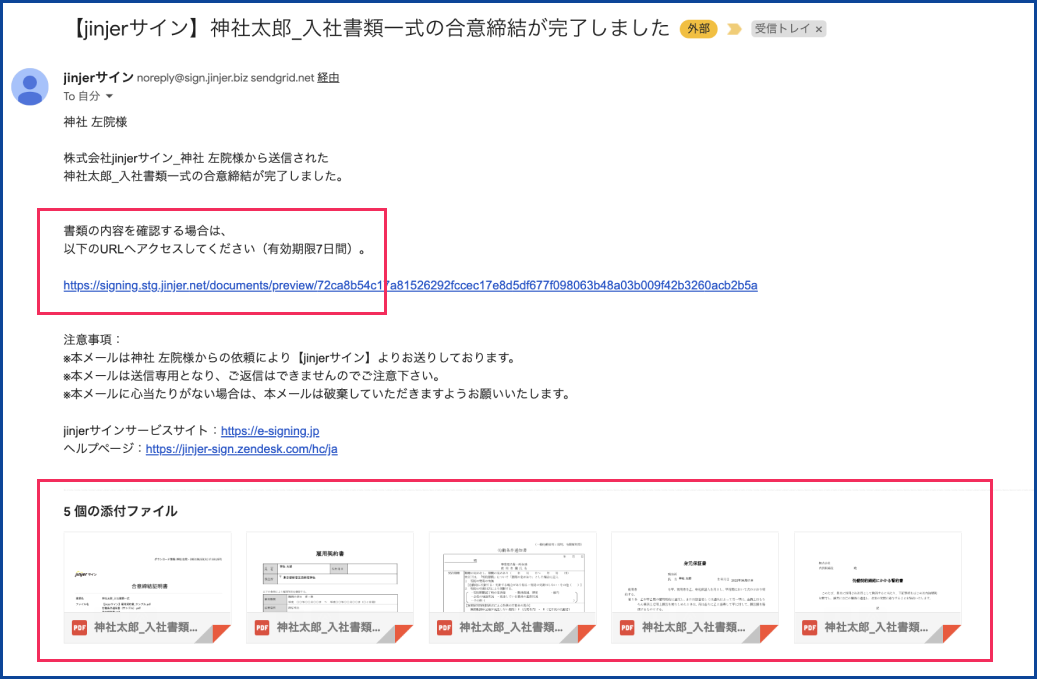The image size is (1037, 679).
Task: Expand recipient details arrow next to To 自分
Action: [109, 97]
